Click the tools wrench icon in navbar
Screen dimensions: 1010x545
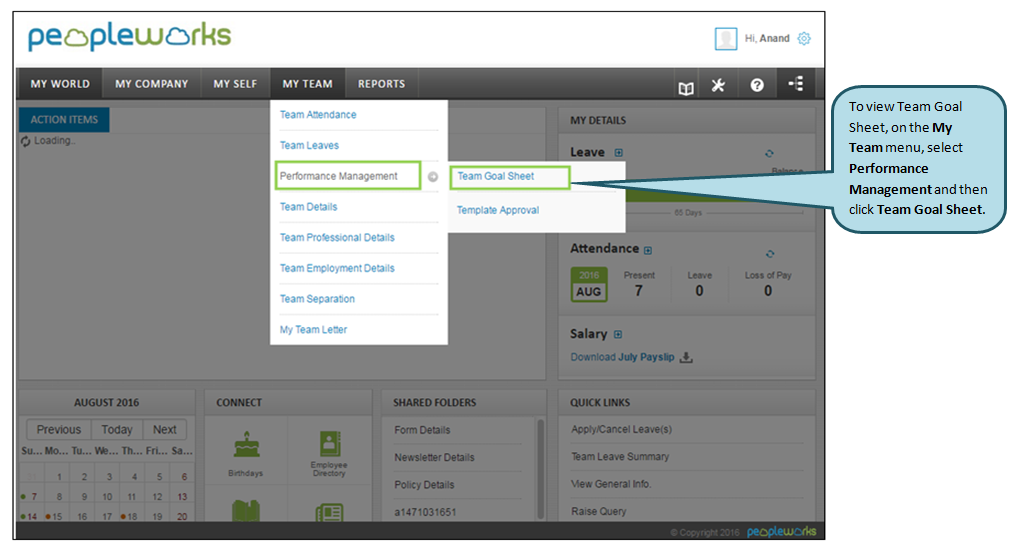click(718, 85)
